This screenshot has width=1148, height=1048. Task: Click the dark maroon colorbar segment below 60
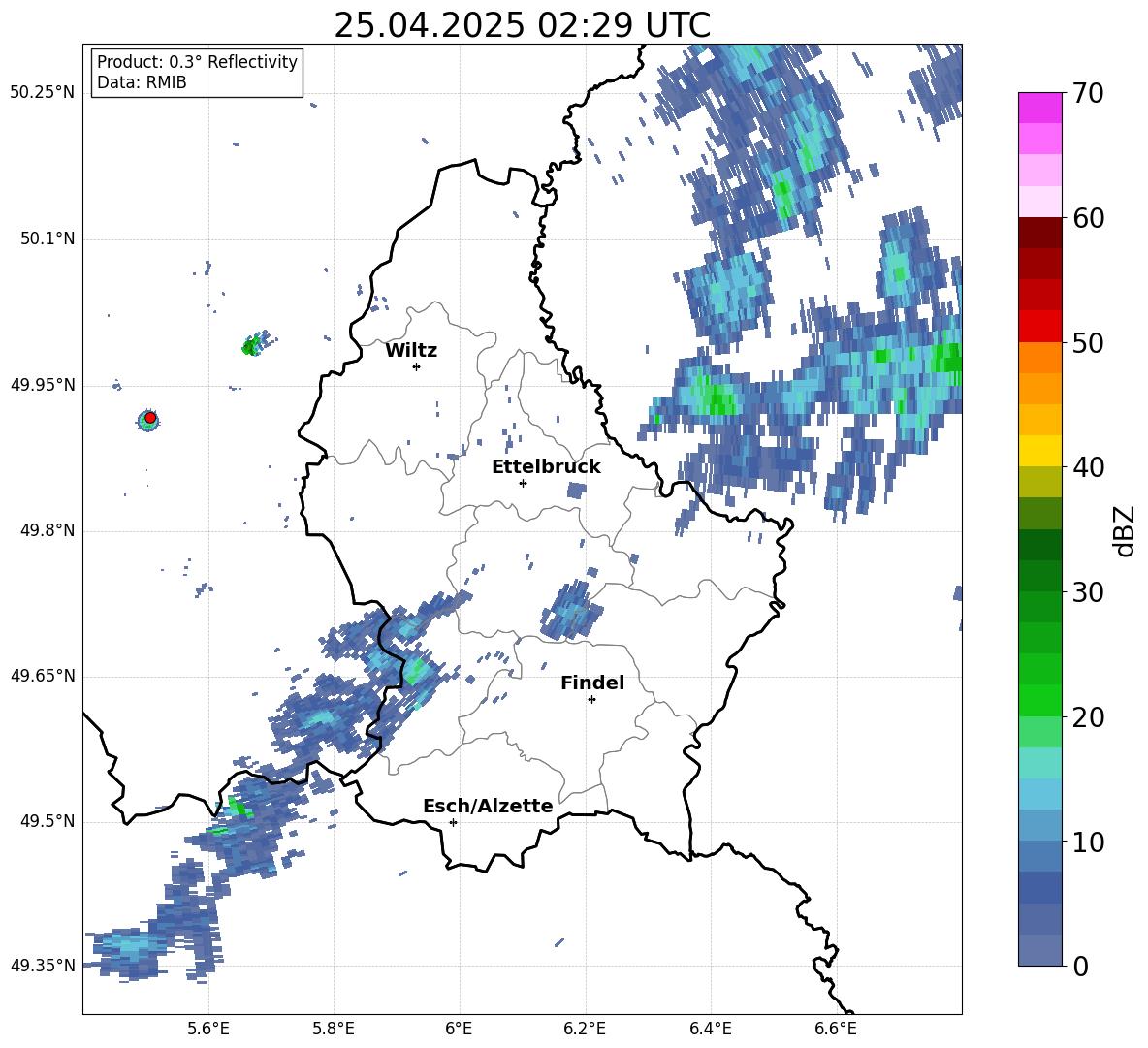(x=1039, y=233)
